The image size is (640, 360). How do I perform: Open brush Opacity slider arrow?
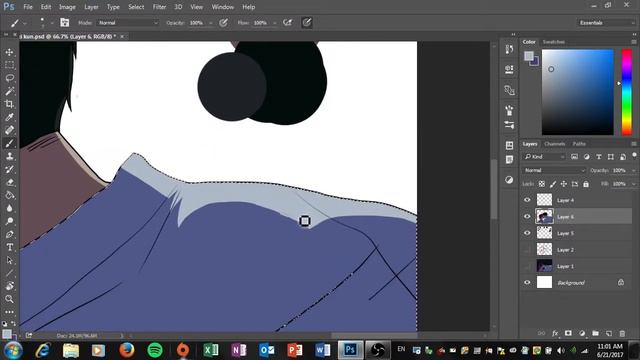click(x=211, y=23)
